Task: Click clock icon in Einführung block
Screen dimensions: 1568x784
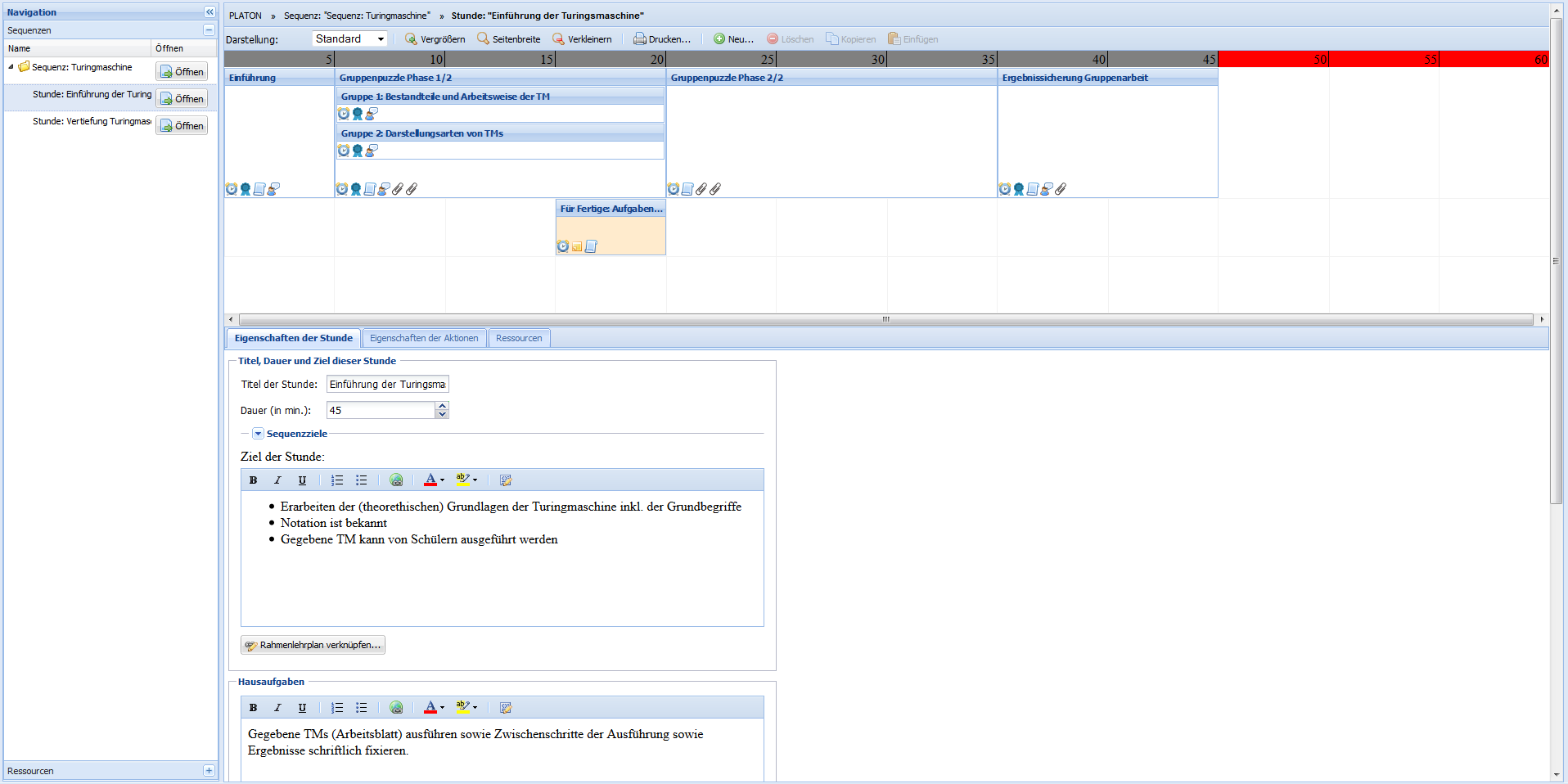Action: pos(232,189)
